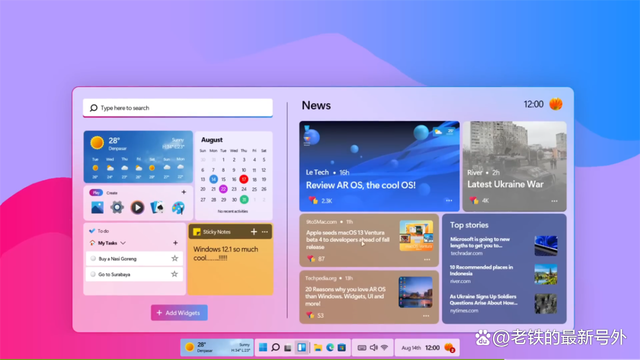The height and width of the screenshot is (360, 640).
Task: Open the Paint palette icon
Action: pyautogui.click(x=178, y=207)
